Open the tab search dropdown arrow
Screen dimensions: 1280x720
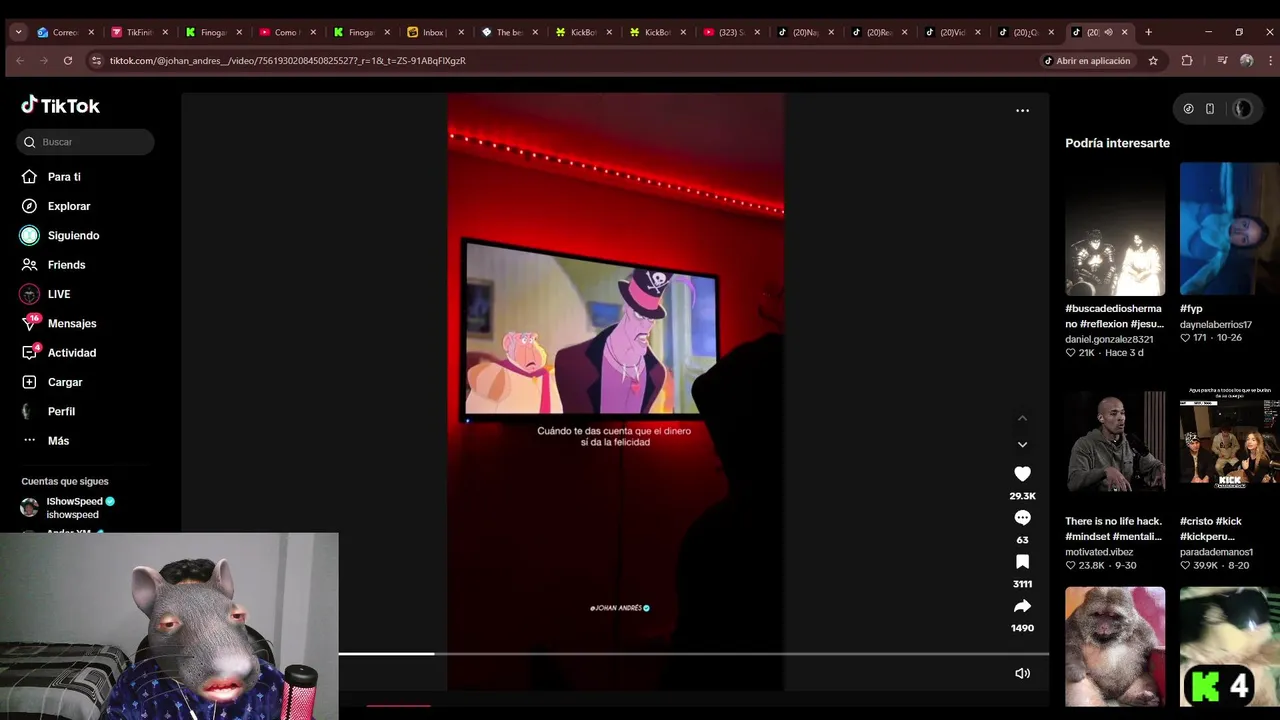click(x=18, y=32)
